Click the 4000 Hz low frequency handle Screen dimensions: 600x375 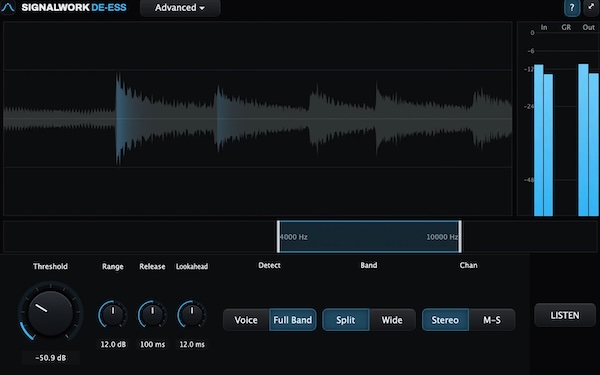[279, 236]
